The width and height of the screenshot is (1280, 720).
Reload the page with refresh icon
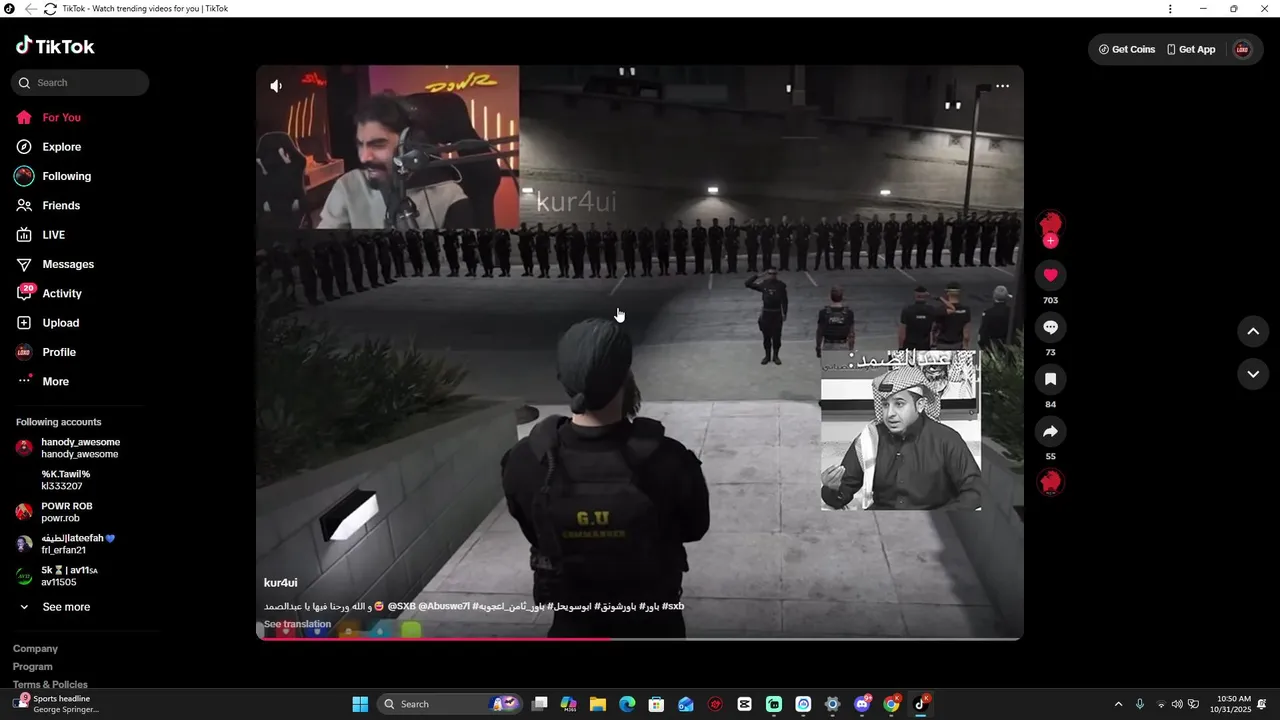[x=50, y=8]
